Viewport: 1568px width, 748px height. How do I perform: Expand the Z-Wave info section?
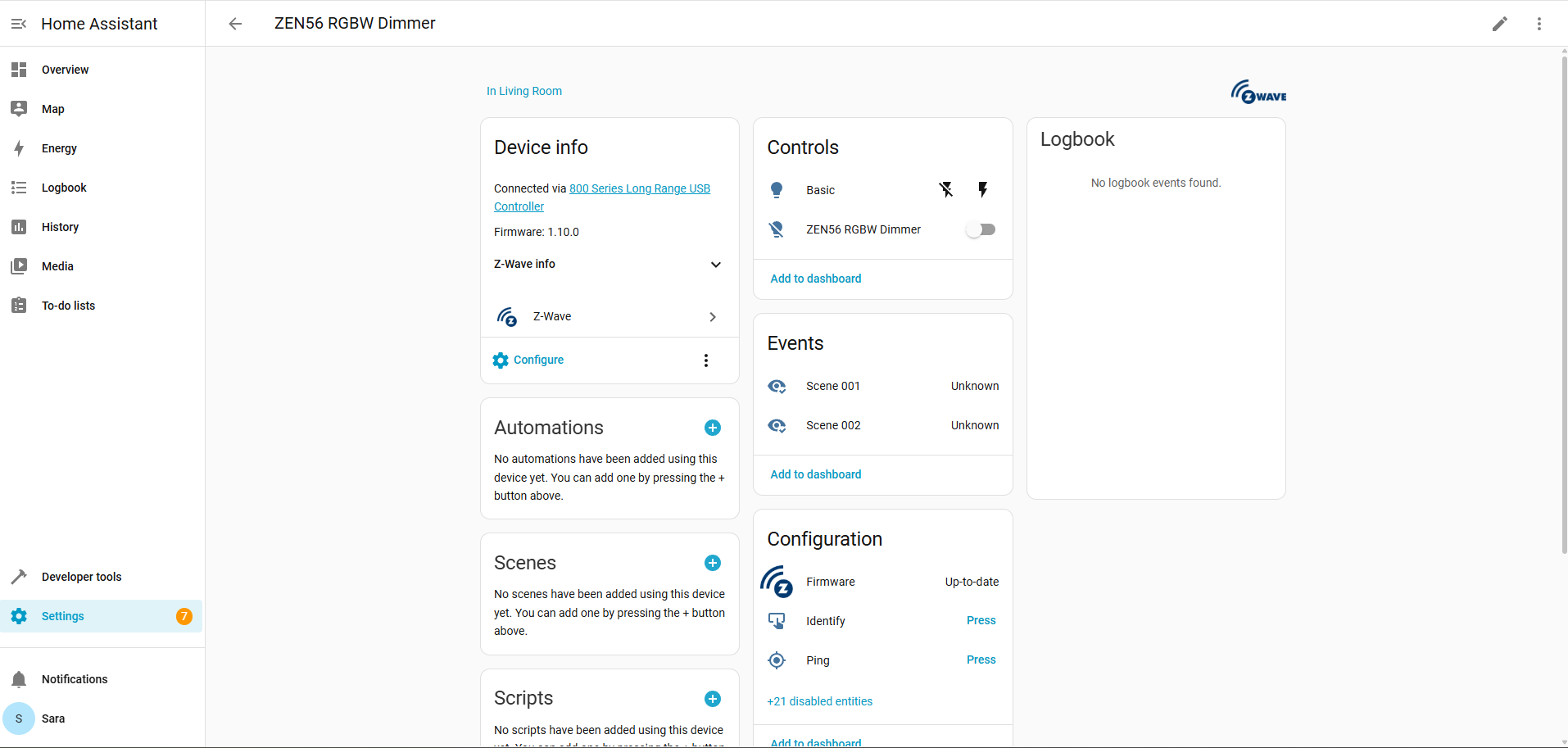715,265
